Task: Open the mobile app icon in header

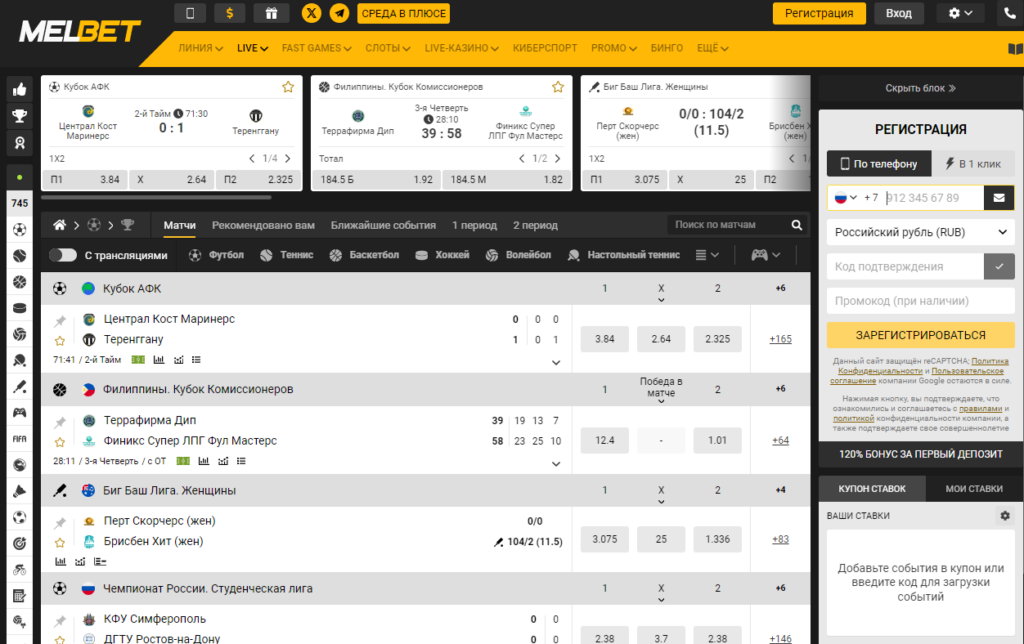Action: 190,13
